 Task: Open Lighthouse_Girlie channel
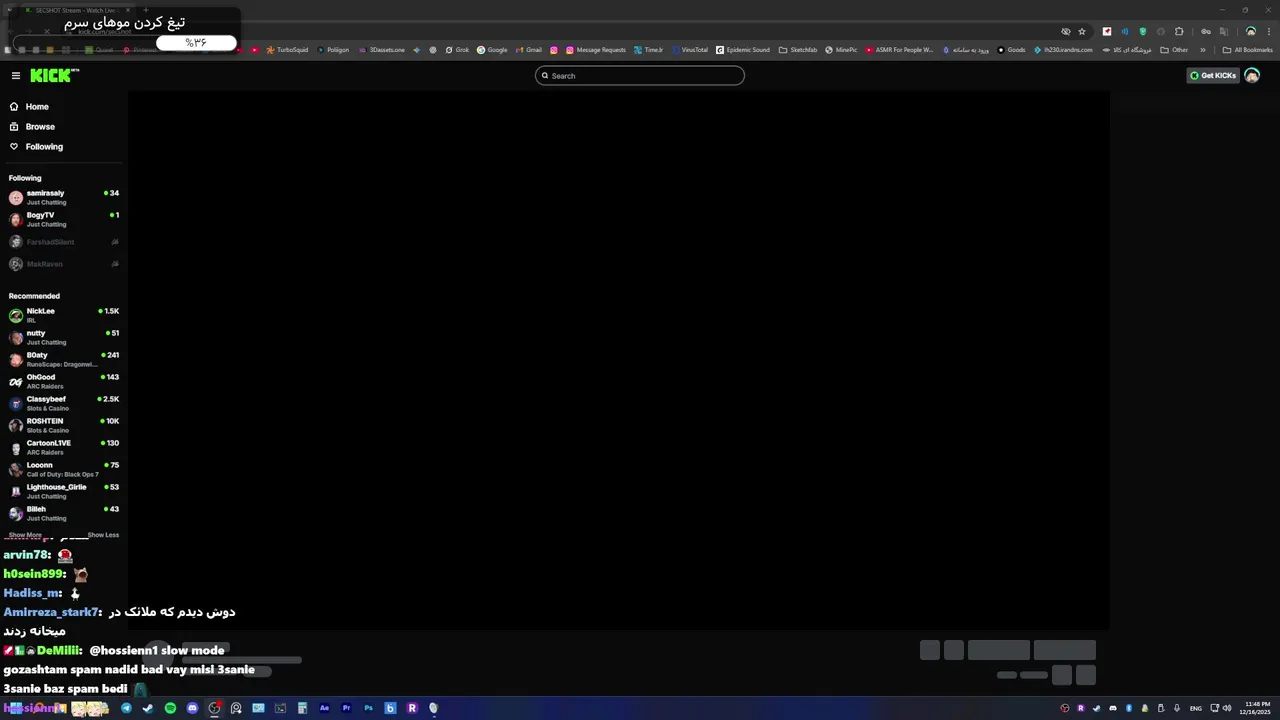point(62,491)
